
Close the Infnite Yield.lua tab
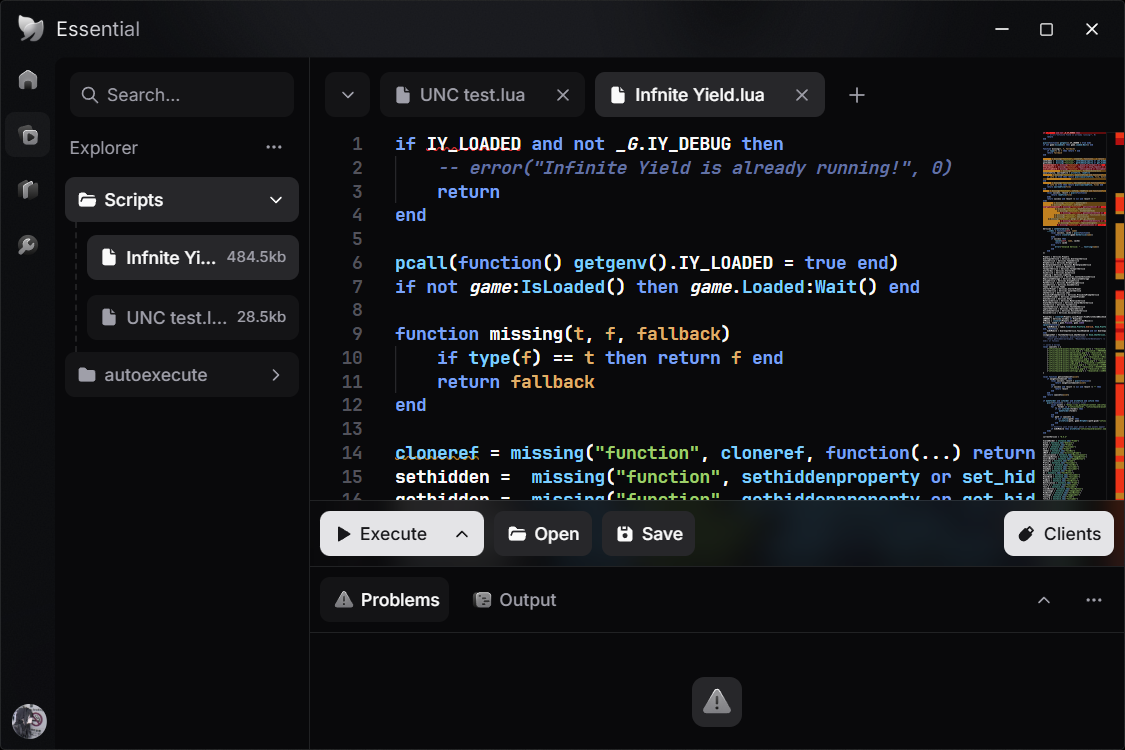(802, 95)
